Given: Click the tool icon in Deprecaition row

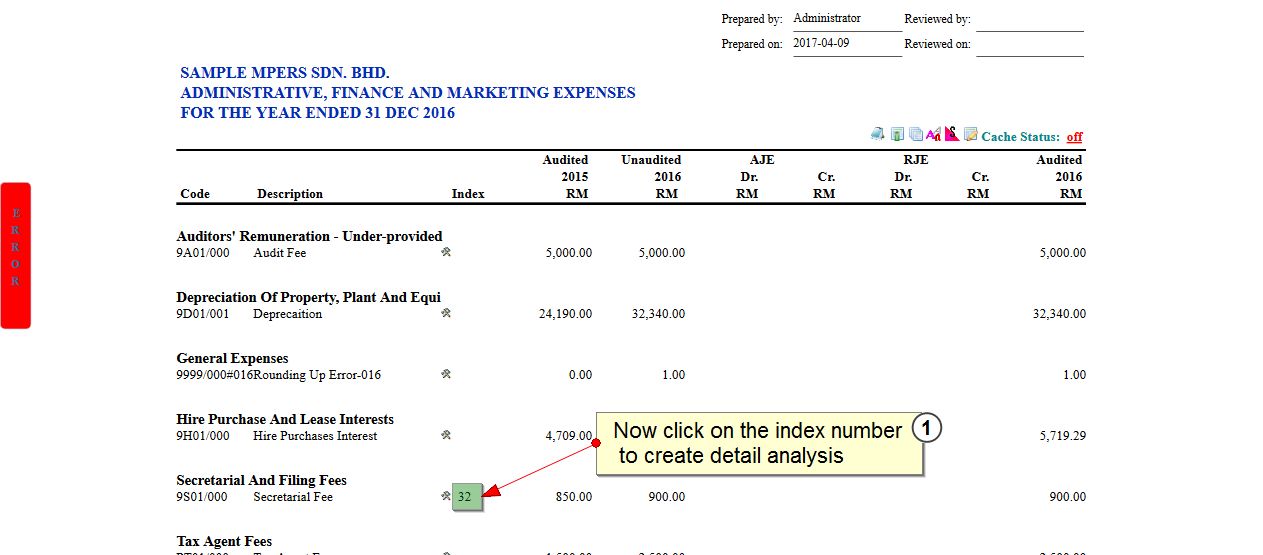Looking at the screenshot, I should pyautogui.click(x=446, y=314).
